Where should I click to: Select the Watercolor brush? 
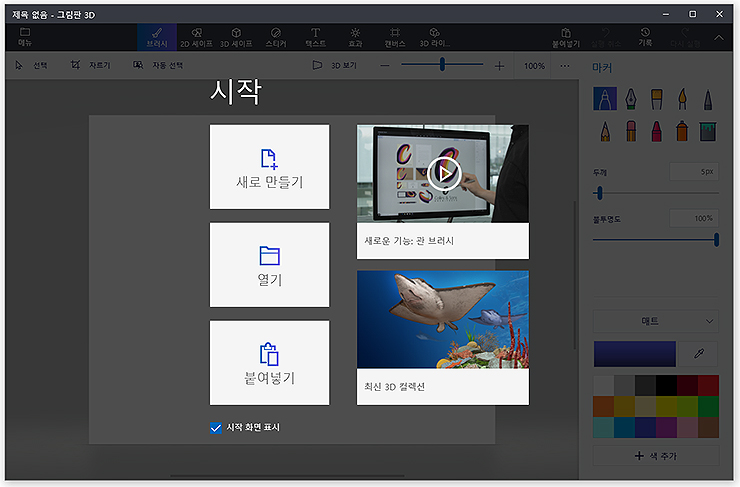pyautogui.click(x=682, y=99)
